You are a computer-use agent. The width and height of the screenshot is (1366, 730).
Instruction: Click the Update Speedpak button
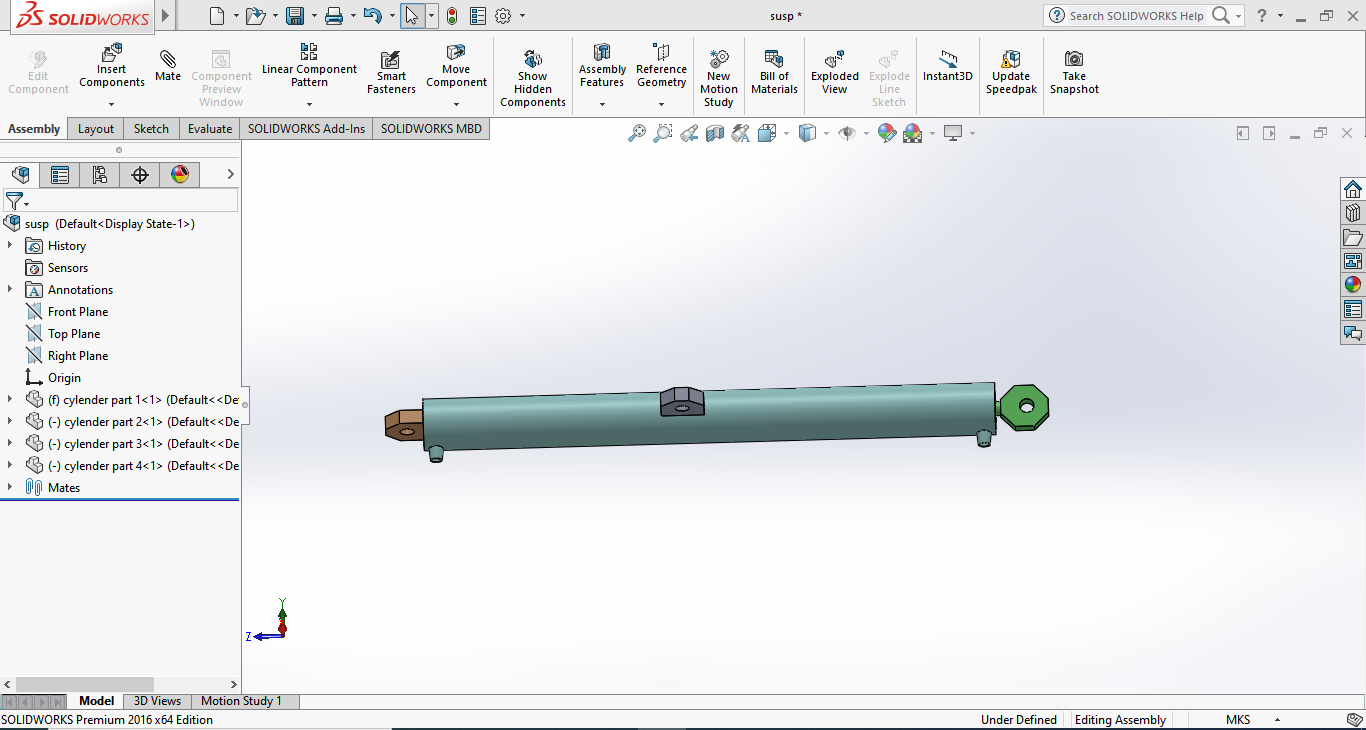pos(1011,70)
